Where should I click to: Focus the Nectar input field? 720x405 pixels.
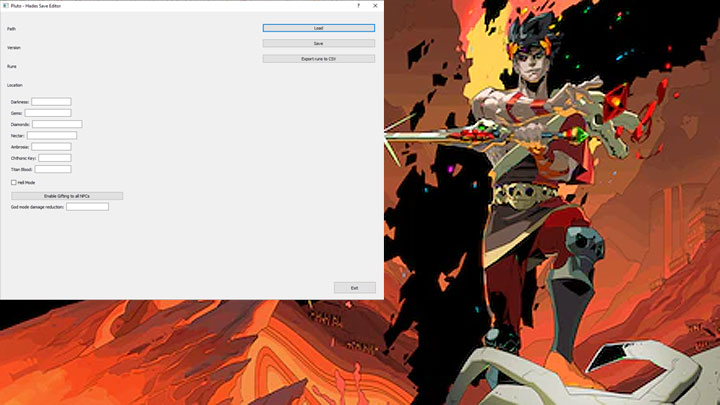[52, 135]
